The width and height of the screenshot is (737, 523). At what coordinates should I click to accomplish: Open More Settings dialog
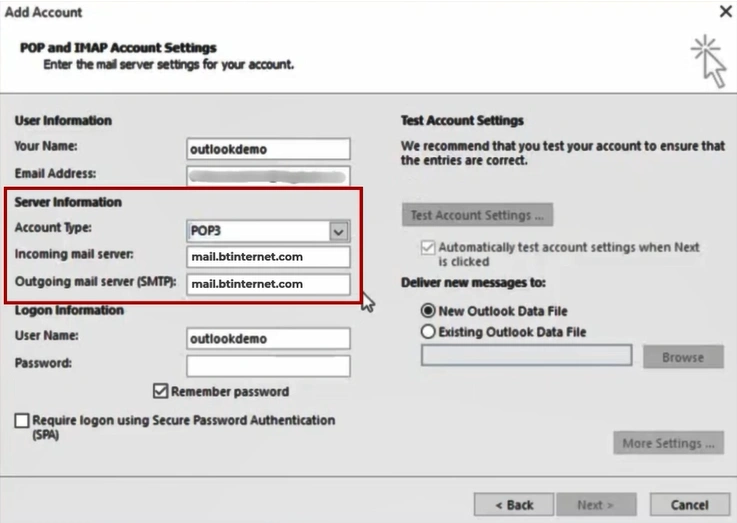[x=668, y=443]
